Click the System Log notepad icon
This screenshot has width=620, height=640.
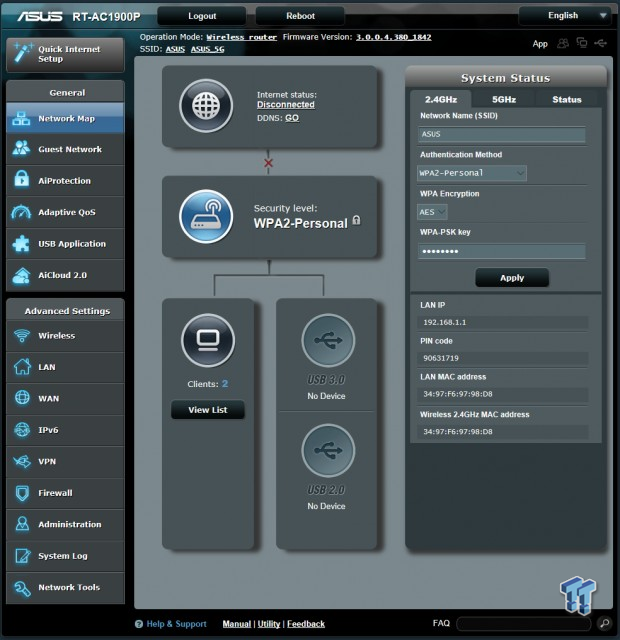(x=22, y=556)
